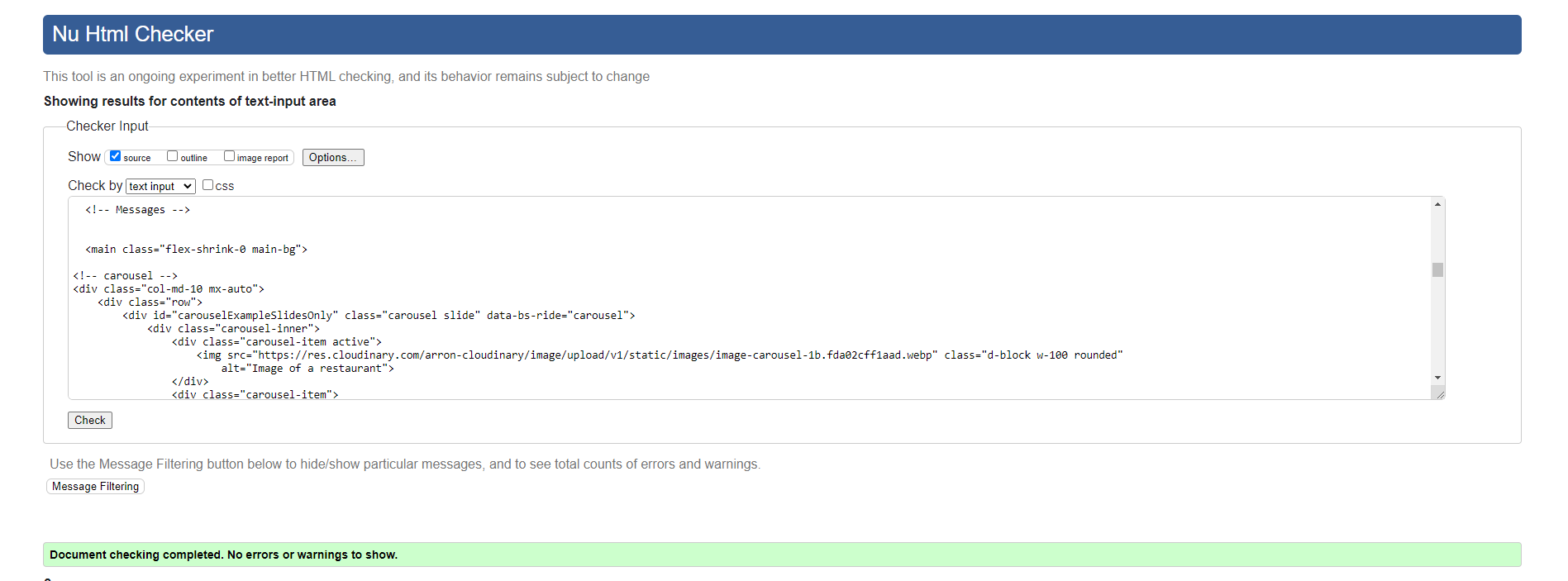The width and height of the screenshot is (1568, 581).
Task: Click the text area scroll-down arrow
Action: click(1438, 378)
